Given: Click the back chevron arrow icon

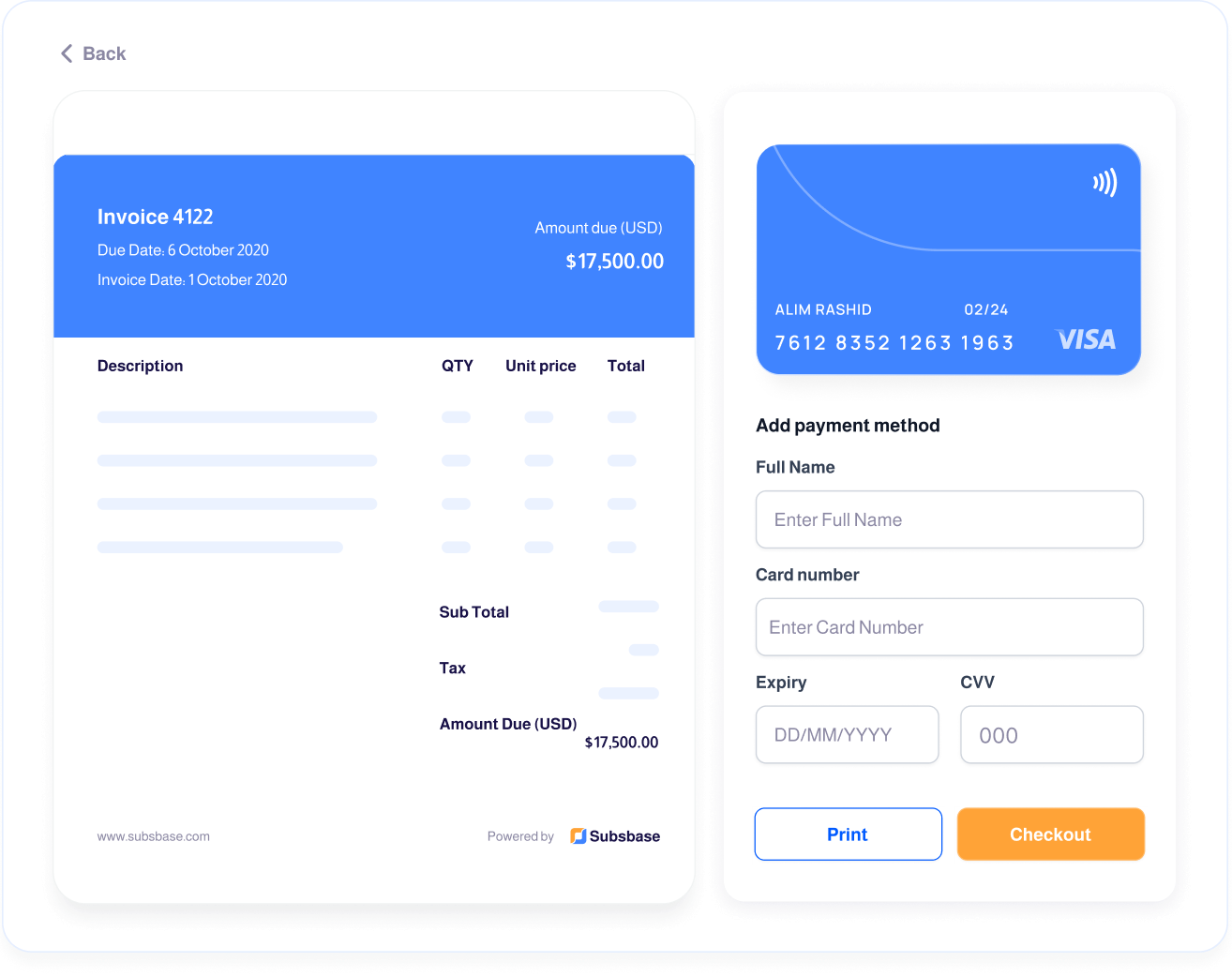Looking at the screenshot, I should coord(66,53).
